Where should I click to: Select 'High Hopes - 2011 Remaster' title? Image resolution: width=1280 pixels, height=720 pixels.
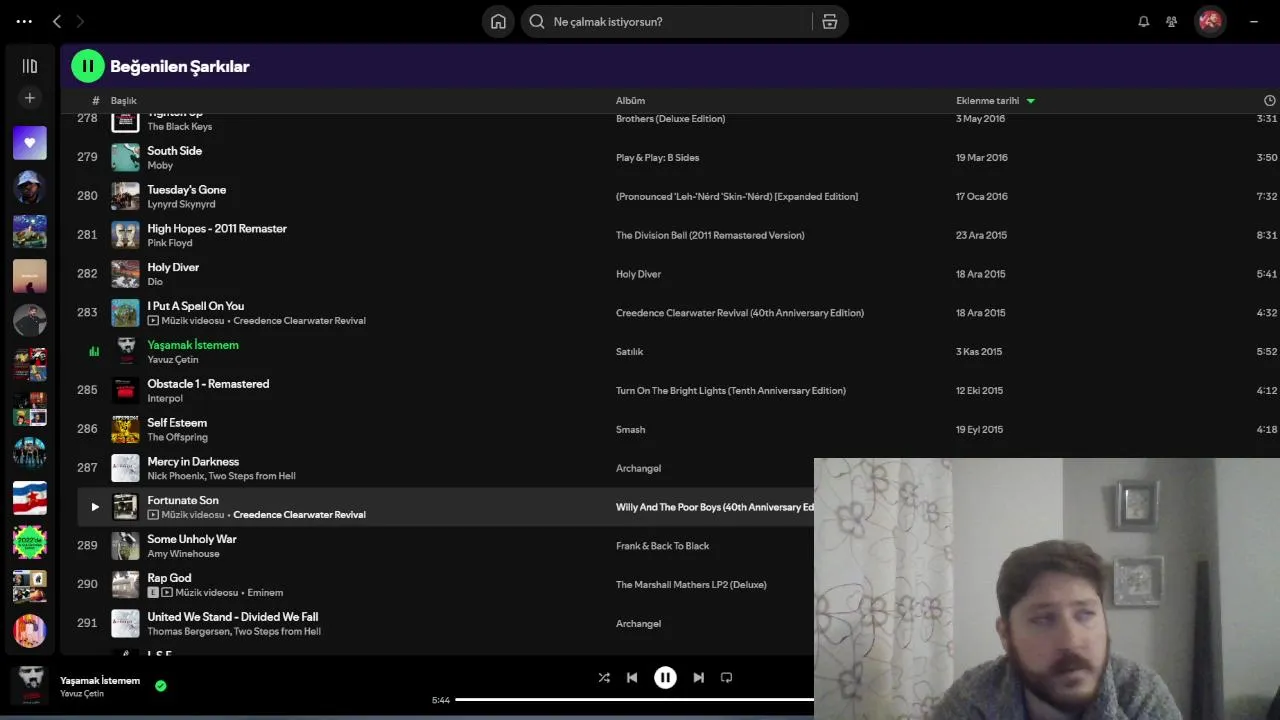[217, 229]
